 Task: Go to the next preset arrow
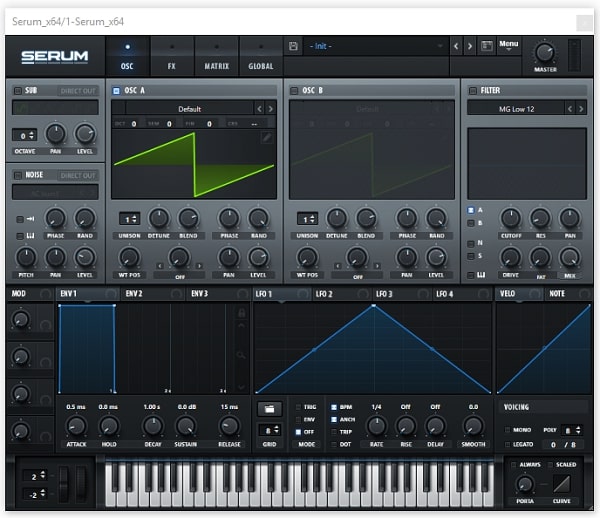point(470,46)
